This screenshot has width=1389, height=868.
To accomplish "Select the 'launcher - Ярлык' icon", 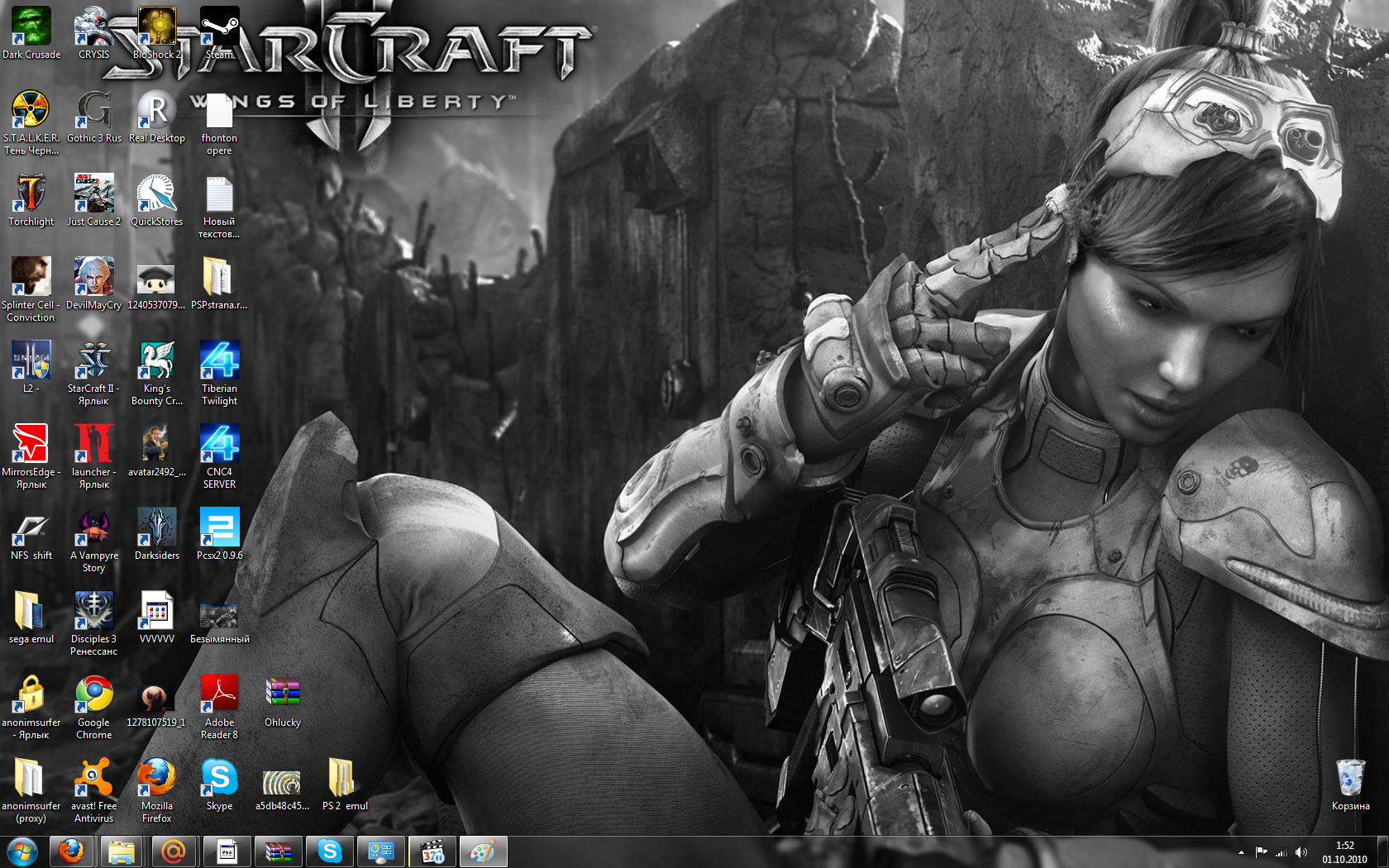I will 94,456.
